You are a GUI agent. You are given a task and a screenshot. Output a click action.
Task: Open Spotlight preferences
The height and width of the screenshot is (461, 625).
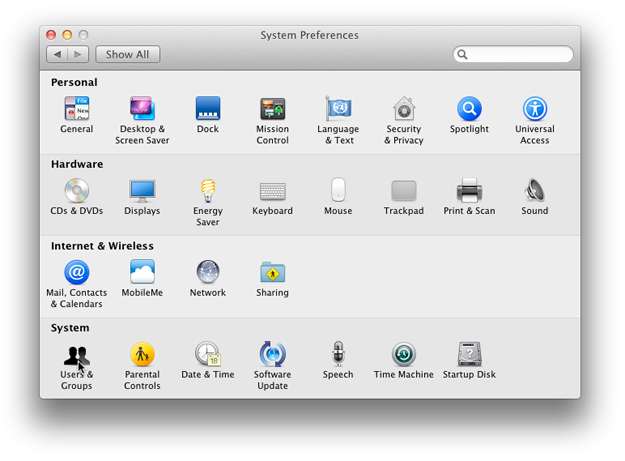tap(469, 109)
